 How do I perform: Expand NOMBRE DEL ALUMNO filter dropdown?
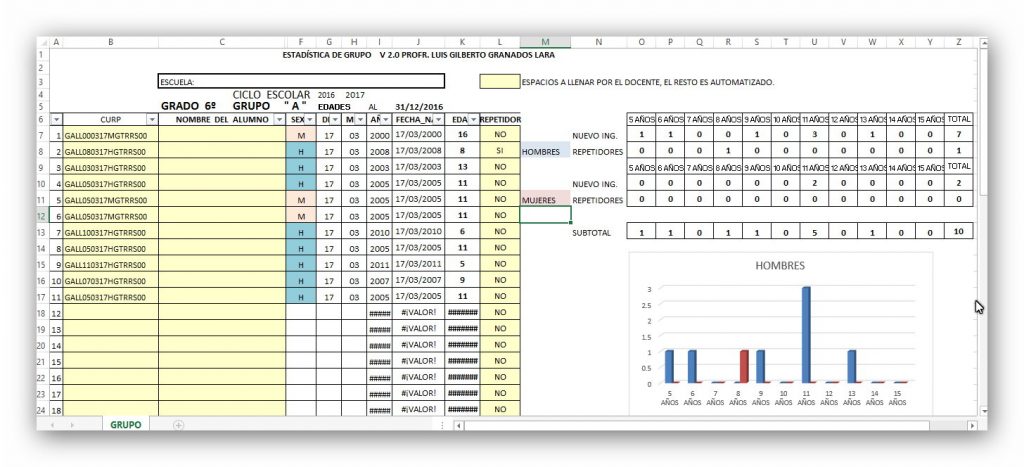(277, 119)
